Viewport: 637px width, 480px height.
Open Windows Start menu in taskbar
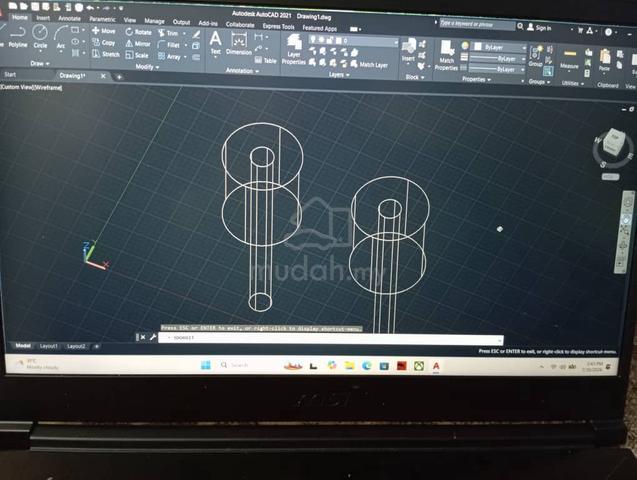pyautogui.click(x=206, y=365)
